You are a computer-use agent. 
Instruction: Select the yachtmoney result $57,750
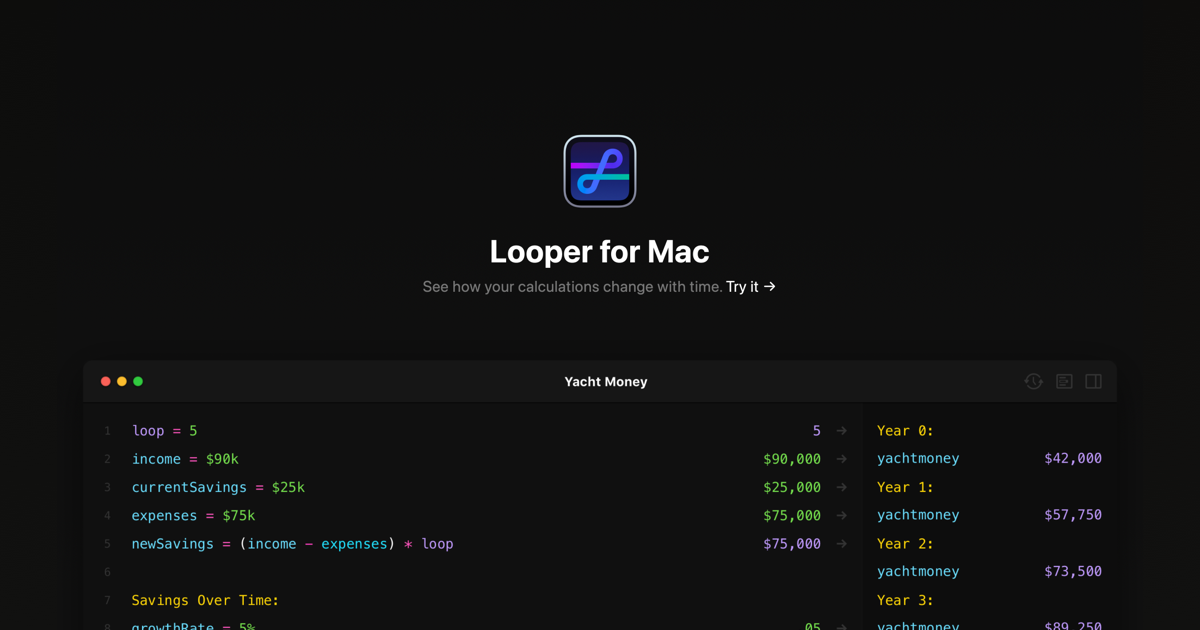pyautogui.click(x=1074, y=514)
